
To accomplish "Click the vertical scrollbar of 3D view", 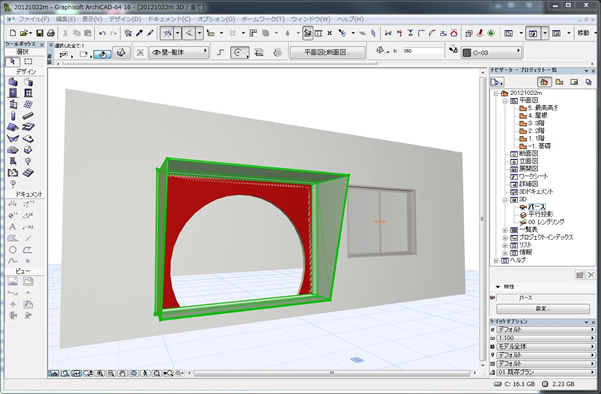I will point(483,219).
